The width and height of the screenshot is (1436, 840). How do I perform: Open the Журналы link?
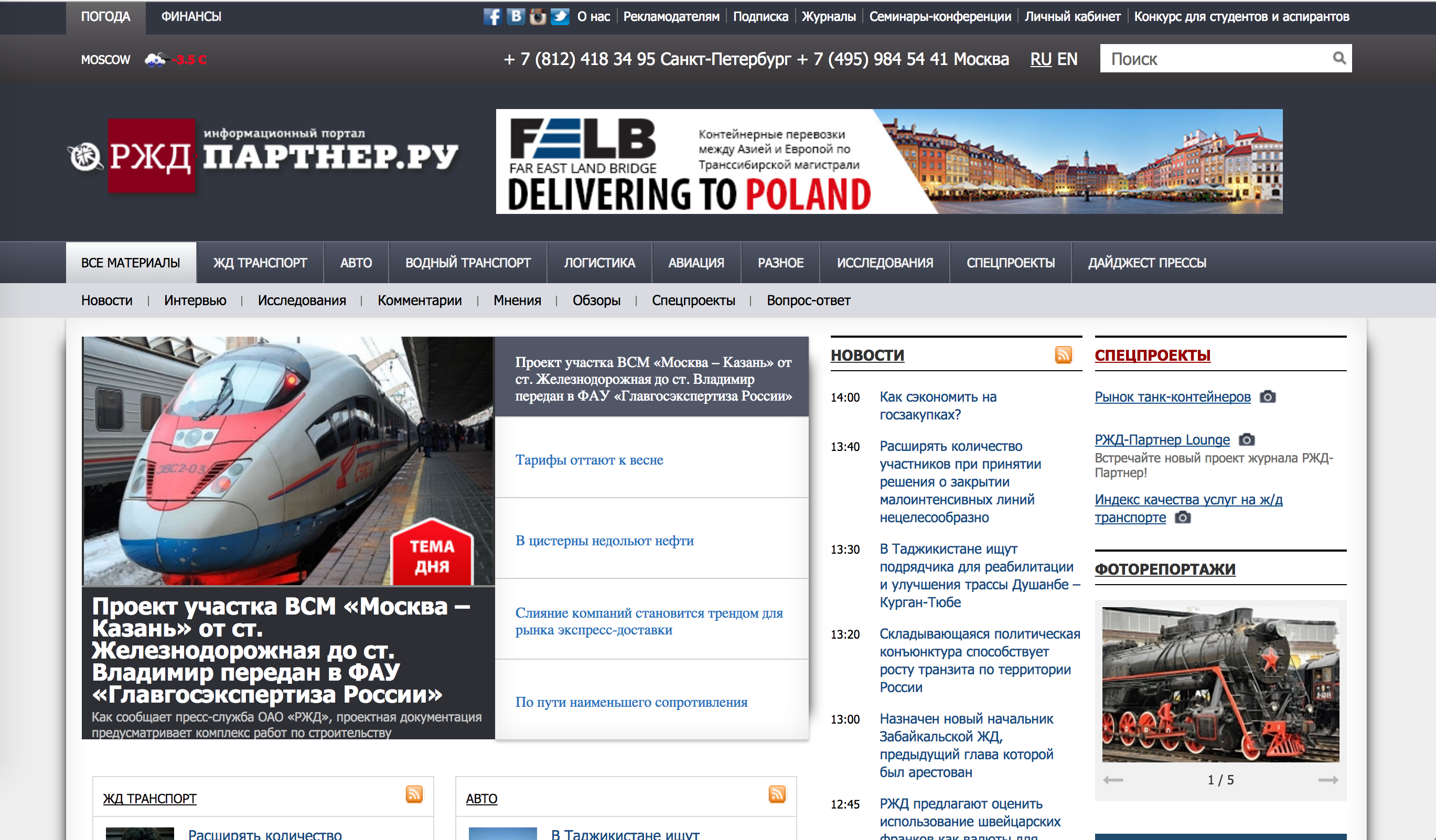(829, 17)
